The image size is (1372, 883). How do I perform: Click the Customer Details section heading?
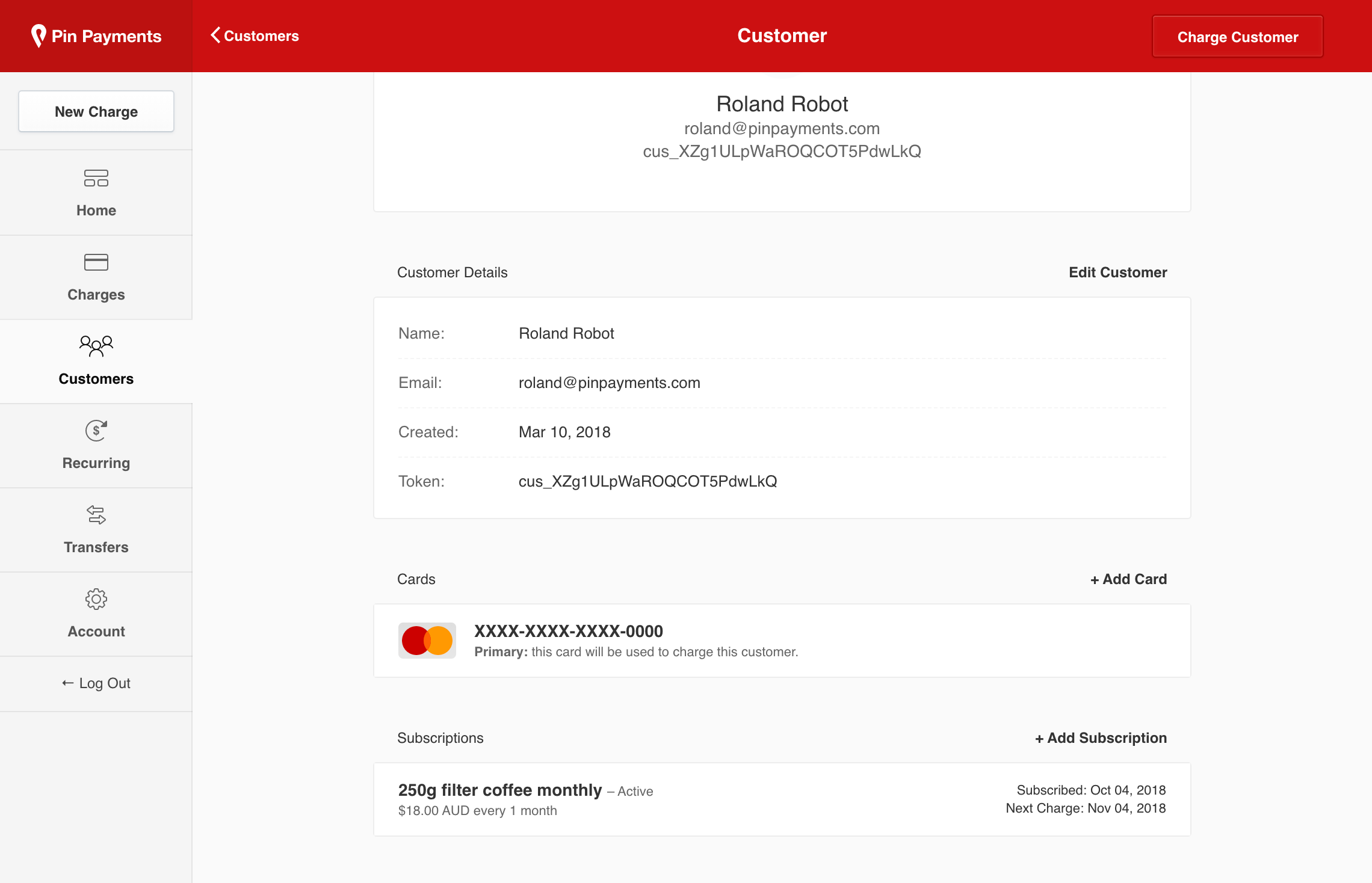453,272
